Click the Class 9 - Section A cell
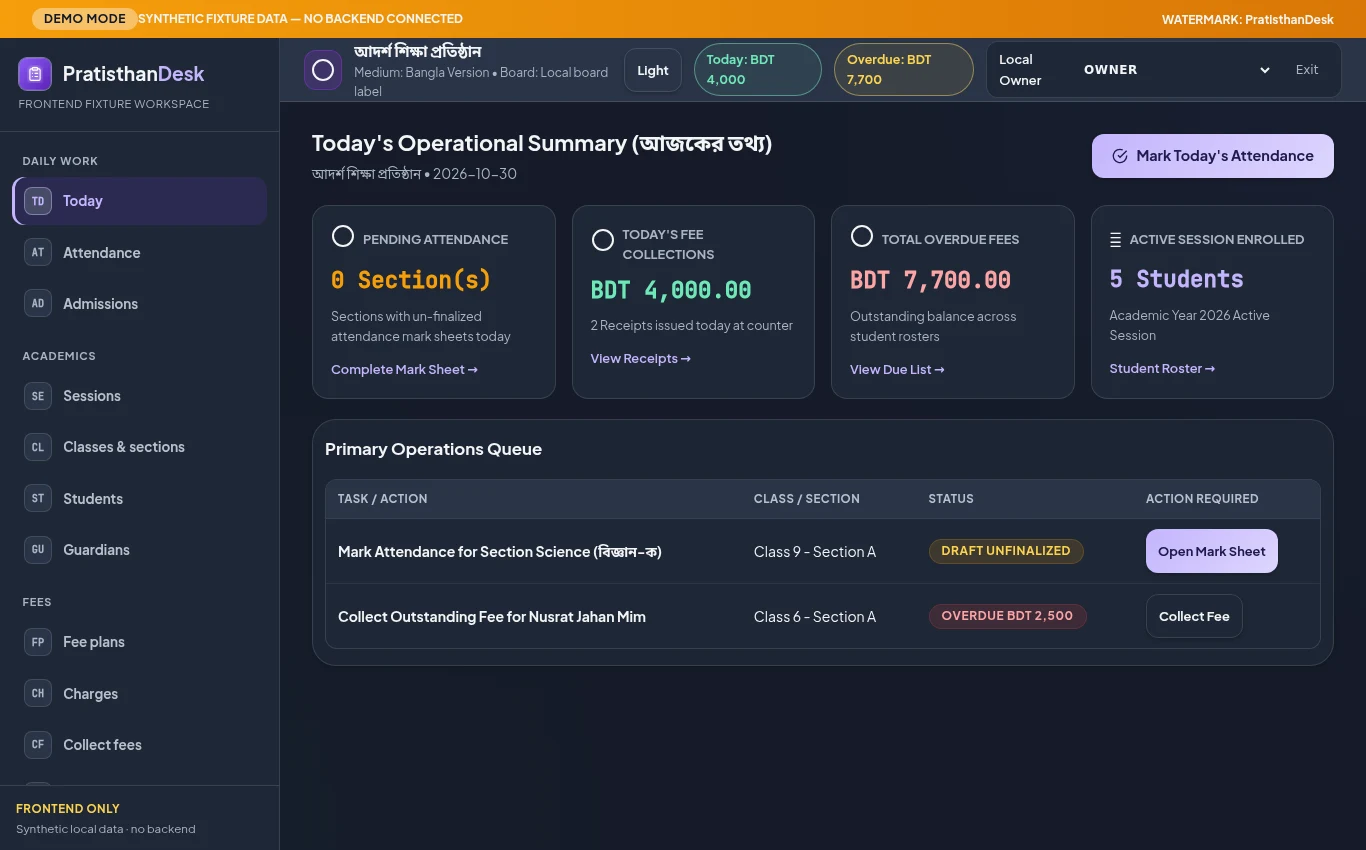 (x=815, y=552)
